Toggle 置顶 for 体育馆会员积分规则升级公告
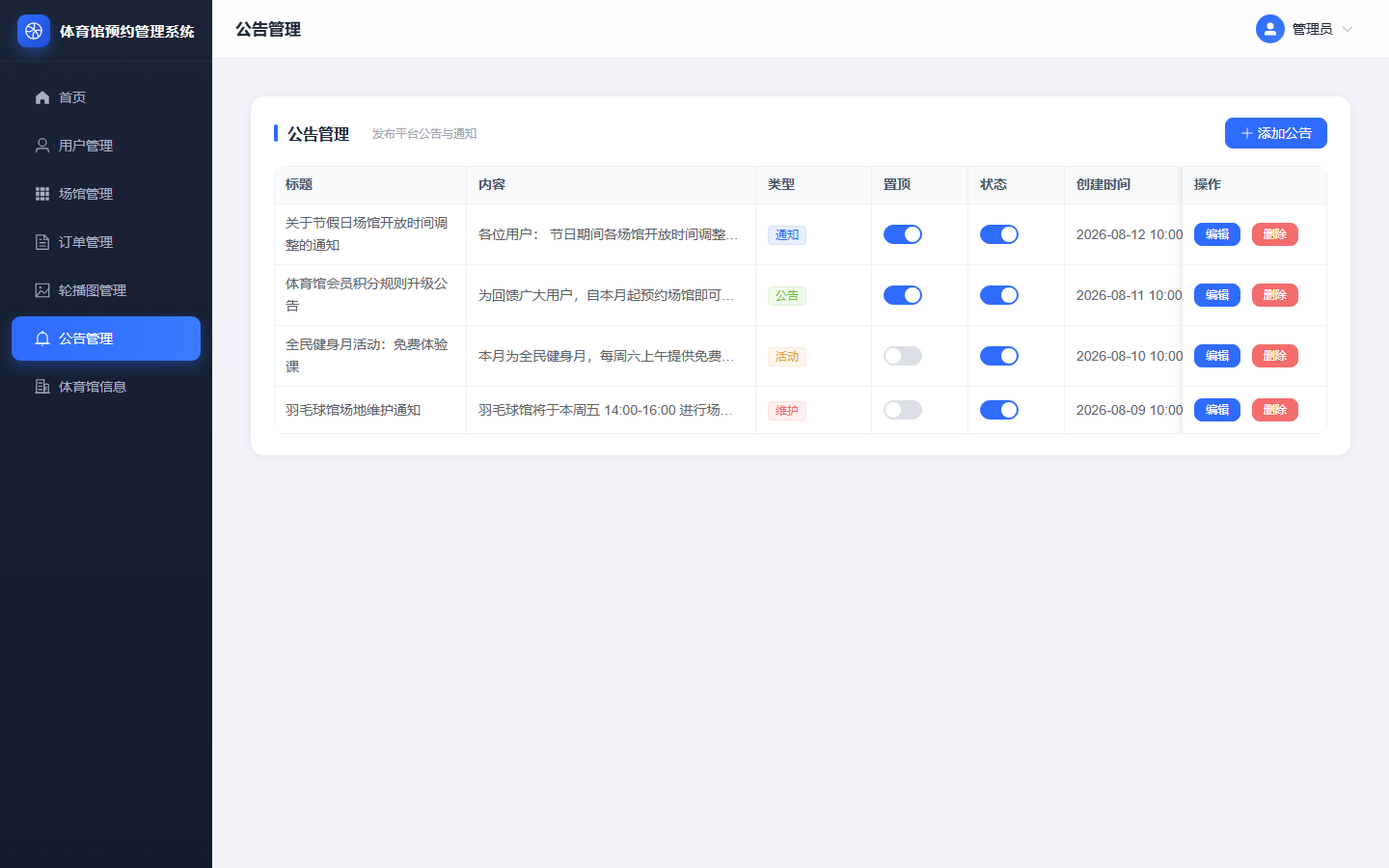 (x=903, y=295)
